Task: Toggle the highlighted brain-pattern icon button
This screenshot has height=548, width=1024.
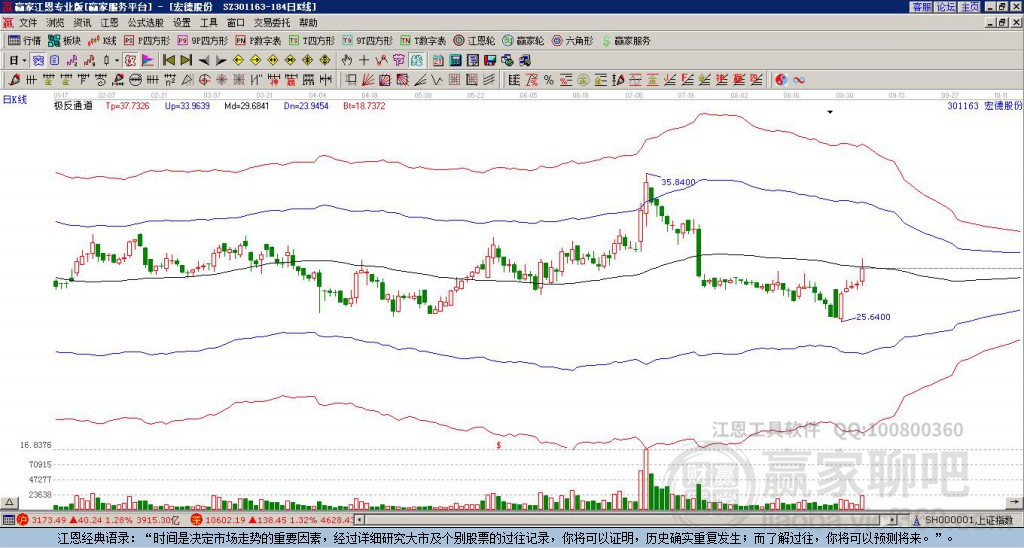Action: click(x=417, y=60)
